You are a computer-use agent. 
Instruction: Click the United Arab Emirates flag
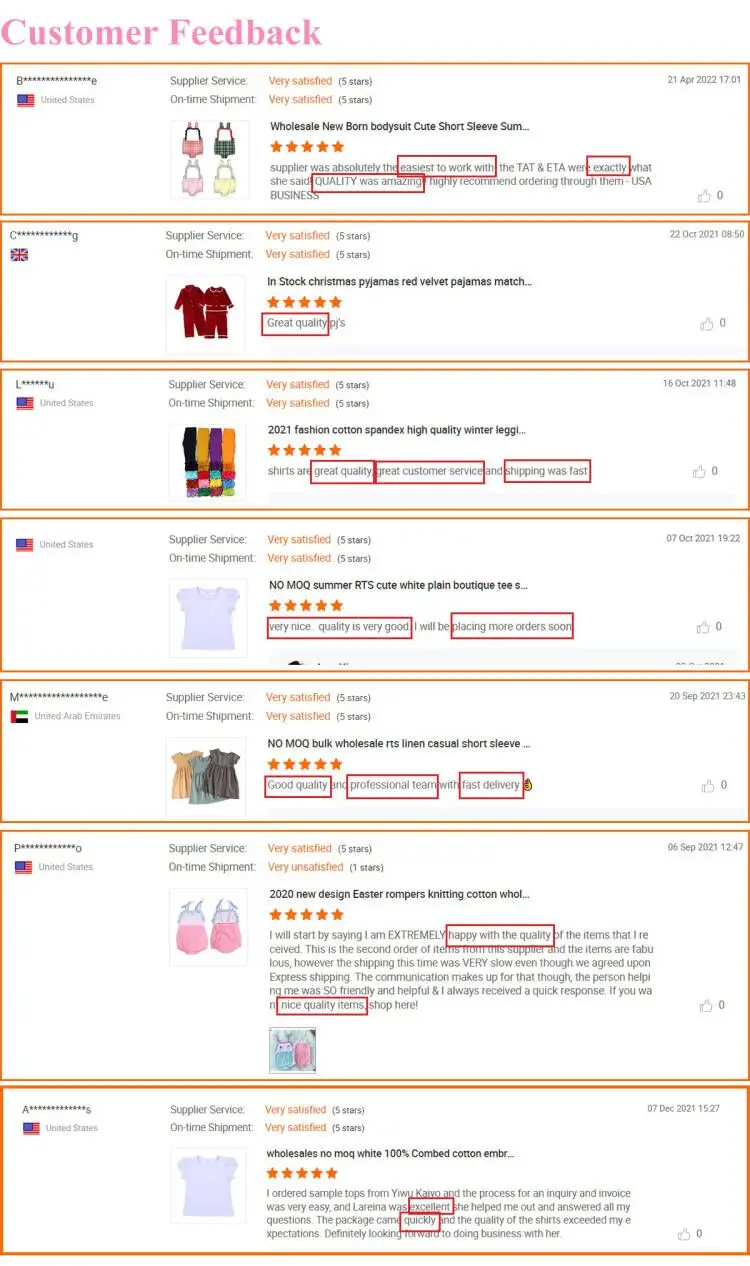click(19, 716)
